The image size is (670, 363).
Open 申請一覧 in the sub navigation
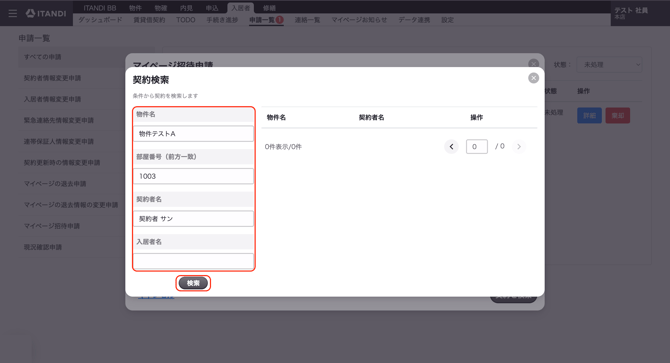pyautogui.click(x=262, y=20)
